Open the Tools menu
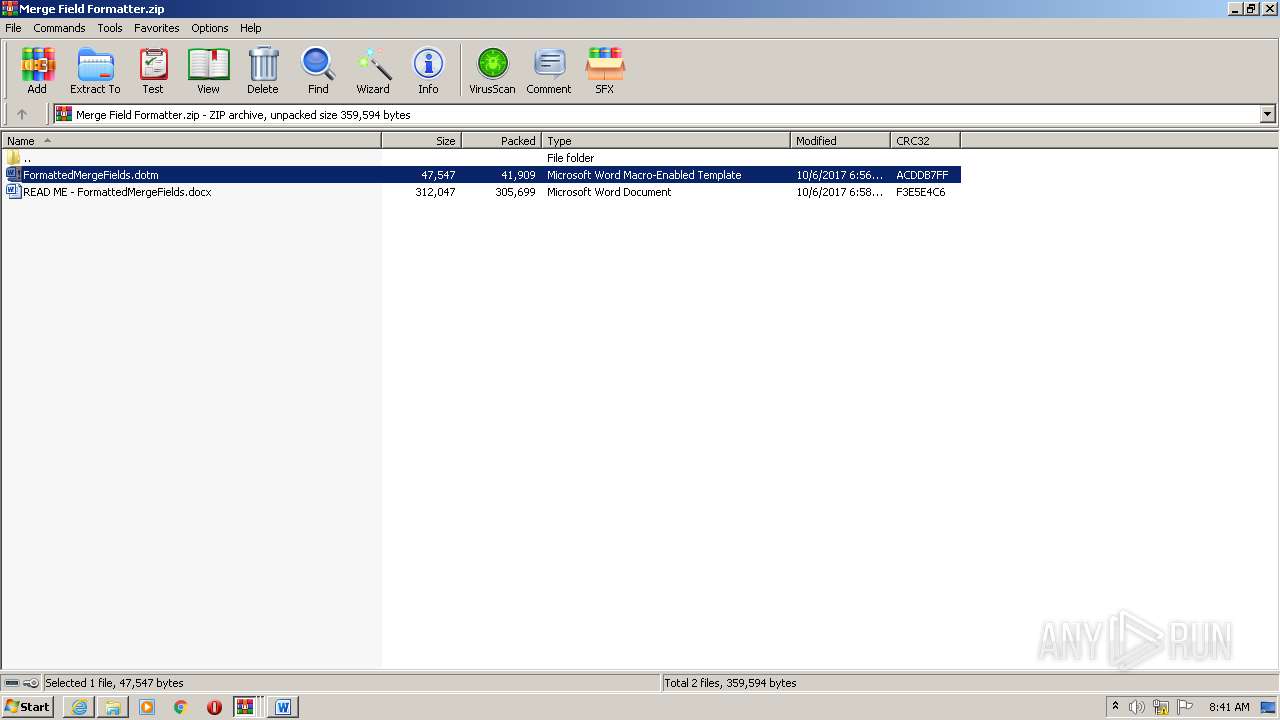The width and height of the screenshot is (1280, 720). 110,28
